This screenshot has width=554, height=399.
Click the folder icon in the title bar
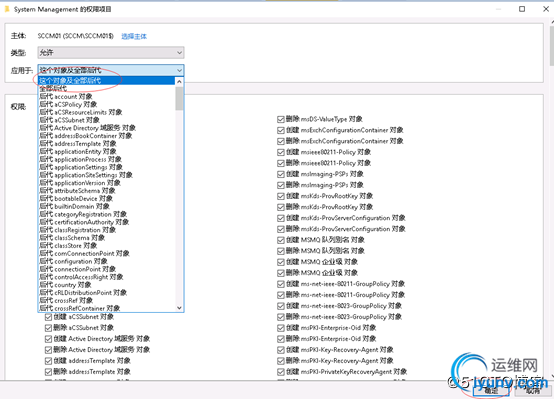tap(7, 9)
